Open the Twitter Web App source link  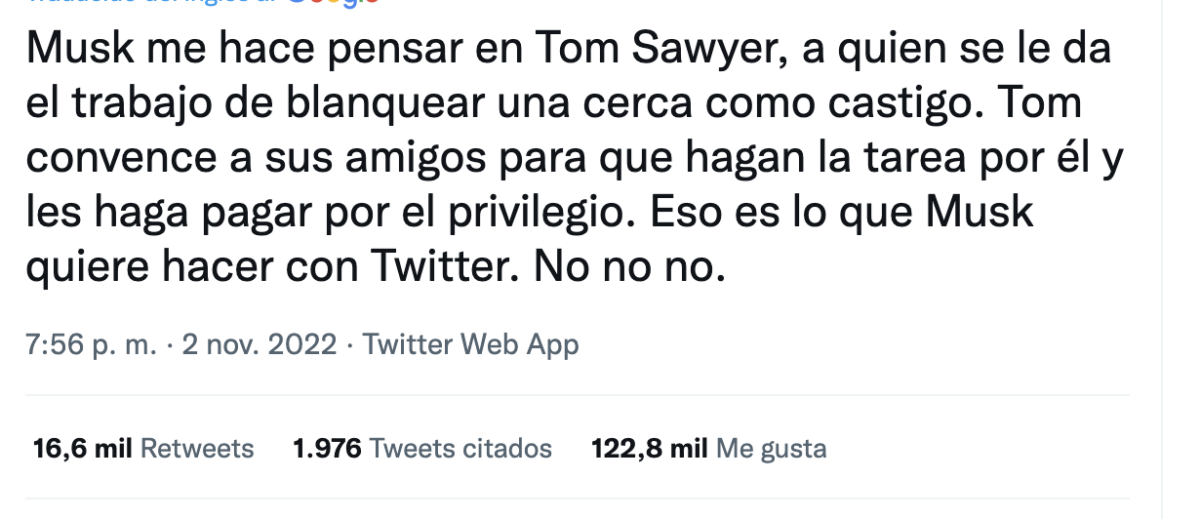470,346
